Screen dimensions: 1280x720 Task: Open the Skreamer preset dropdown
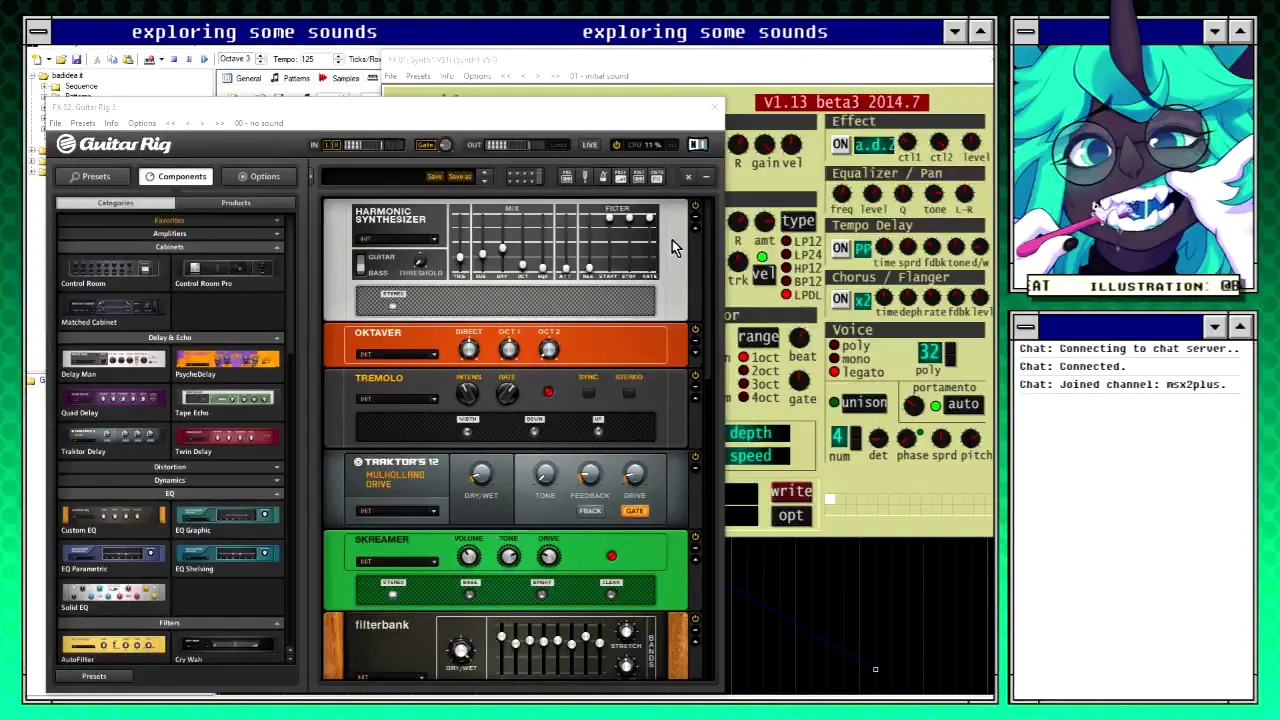click(398, 561)
